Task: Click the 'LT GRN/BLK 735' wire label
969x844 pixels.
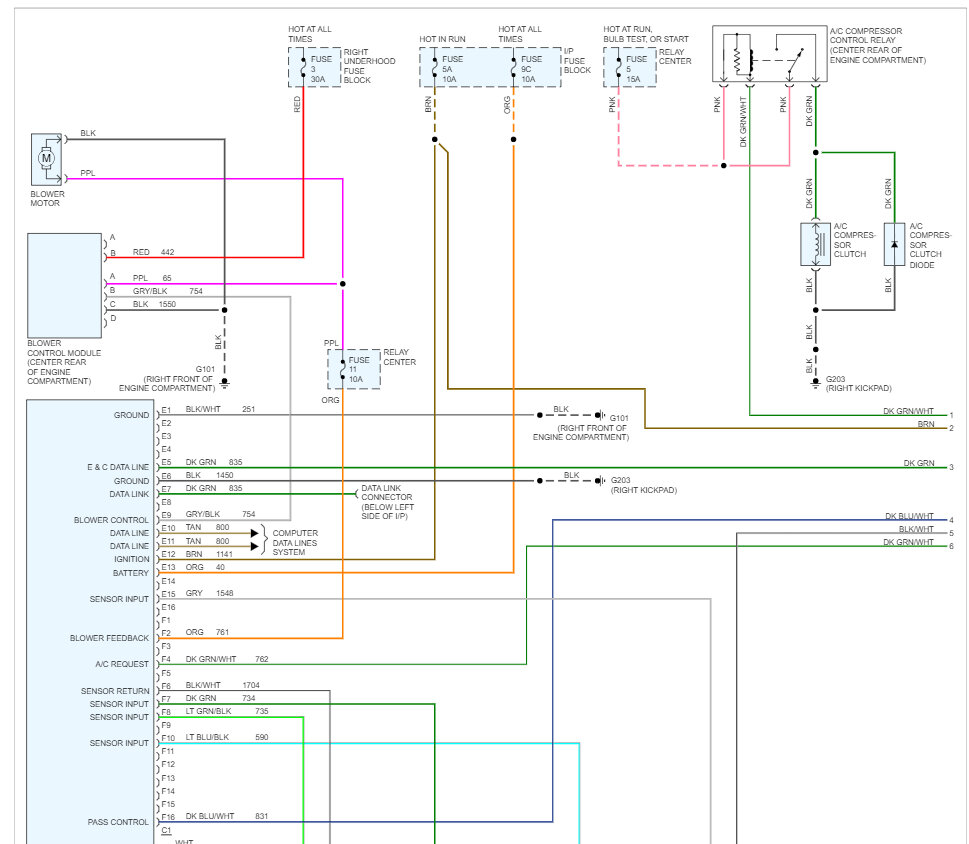Action: click(x=227, y=711)
